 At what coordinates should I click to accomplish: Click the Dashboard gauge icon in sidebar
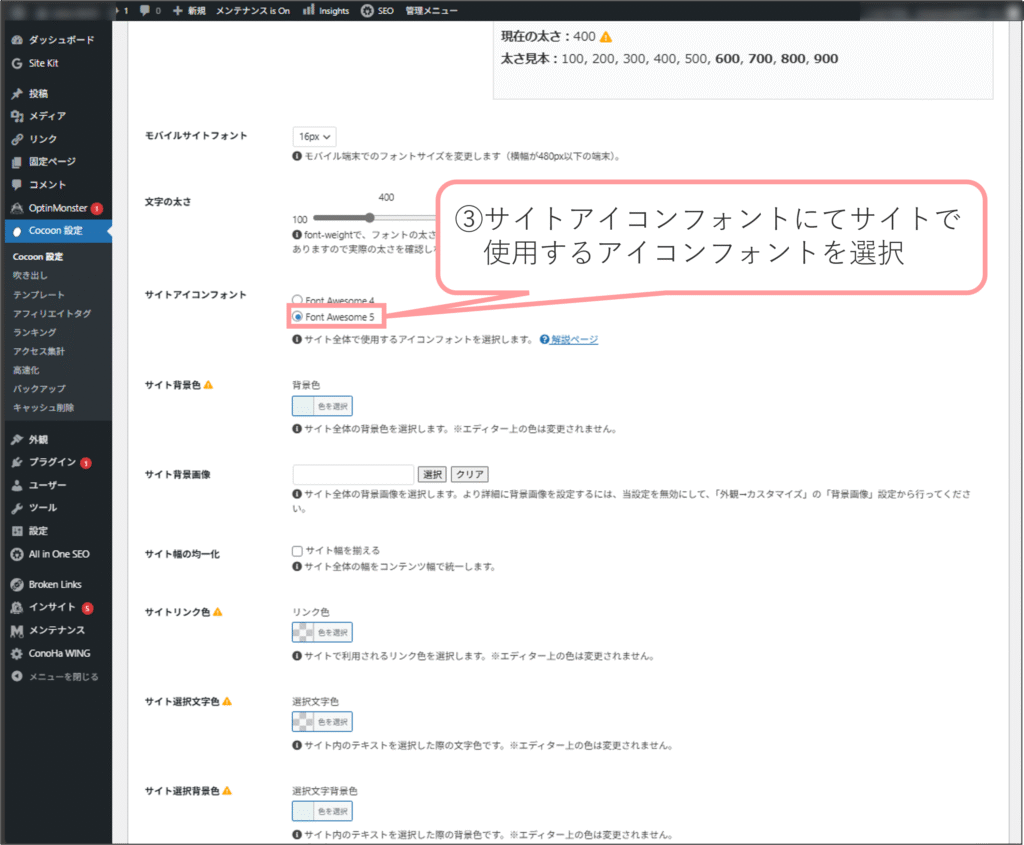pos(17,40)
